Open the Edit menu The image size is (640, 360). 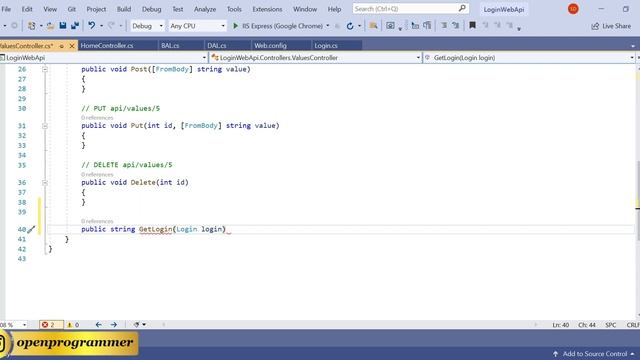(27, 9)
